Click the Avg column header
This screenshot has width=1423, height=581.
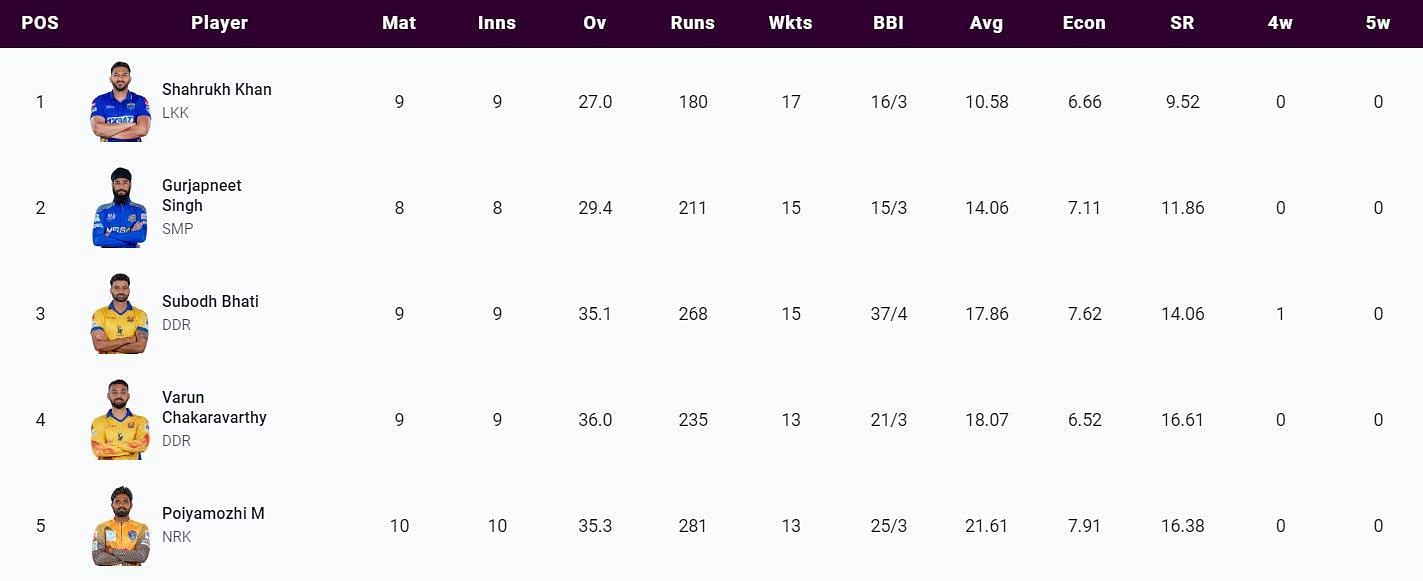[x=986, y=23]
